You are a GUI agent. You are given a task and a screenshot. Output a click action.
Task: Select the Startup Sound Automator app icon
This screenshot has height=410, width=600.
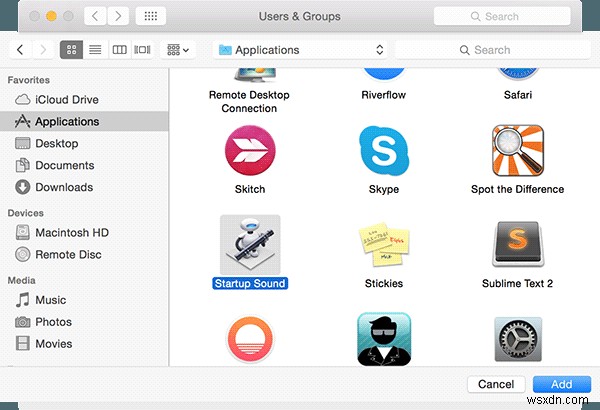pyautogui.click(x=250, y=245)
